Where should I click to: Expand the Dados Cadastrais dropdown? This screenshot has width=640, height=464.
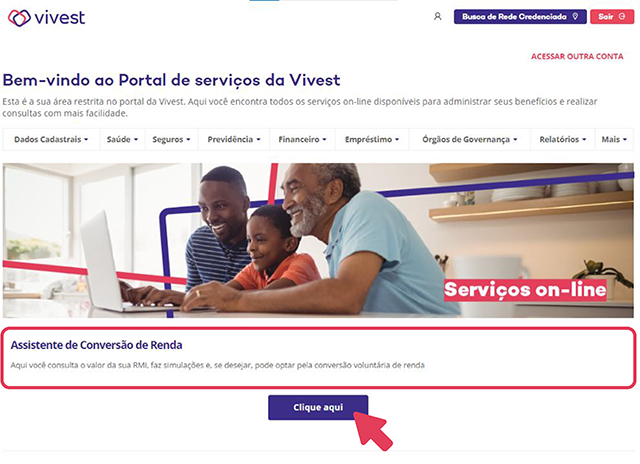[x=51, y=140]
